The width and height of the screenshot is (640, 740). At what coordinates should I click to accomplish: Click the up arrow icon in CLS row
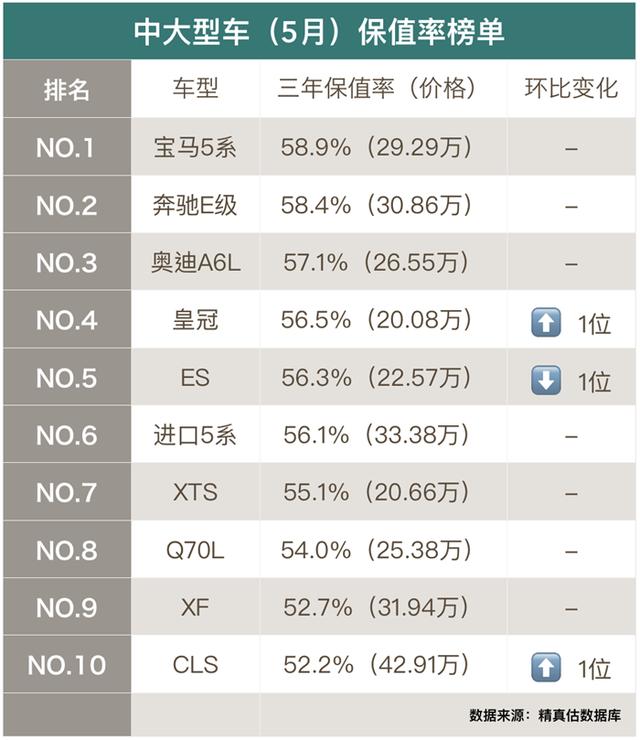point(546,667)
